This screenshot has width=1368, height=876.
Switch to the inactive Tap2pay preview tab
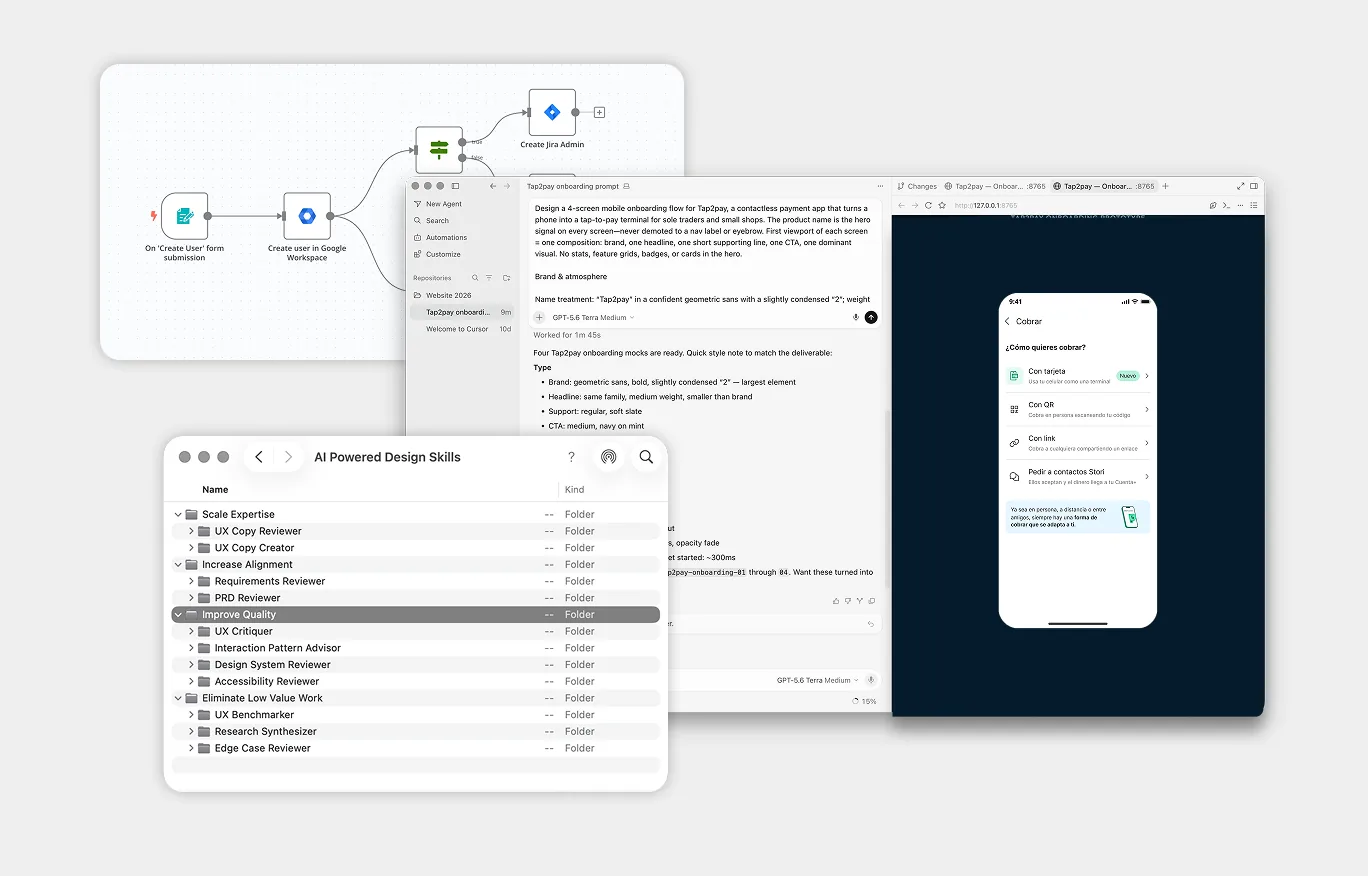coord(994,186)
